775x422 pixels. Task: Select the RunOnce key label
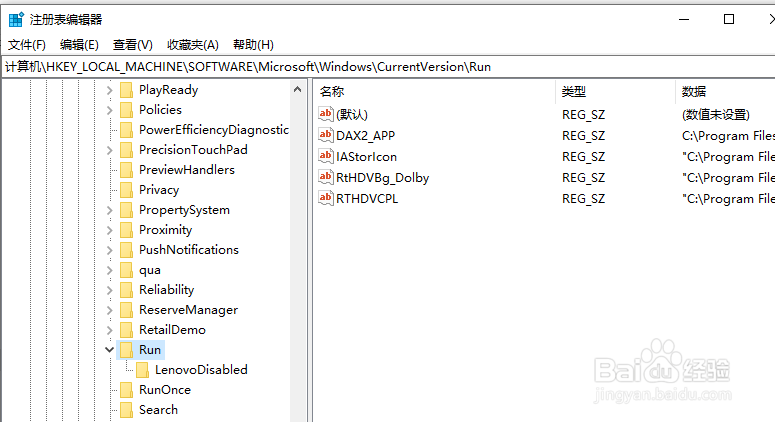tap(165, 390)
